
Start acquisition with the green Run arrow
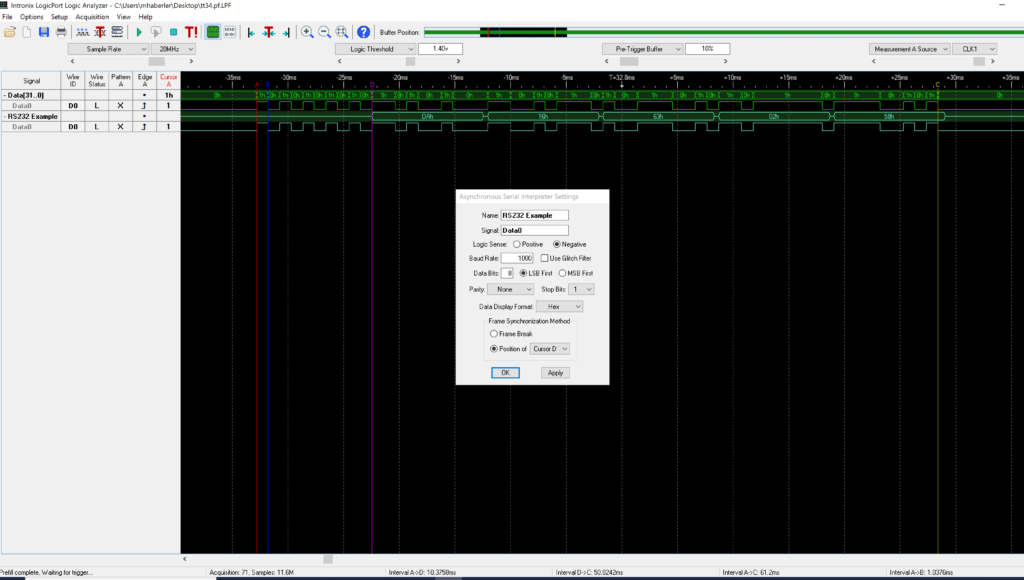pyautogui.click(x=139, y=31)
